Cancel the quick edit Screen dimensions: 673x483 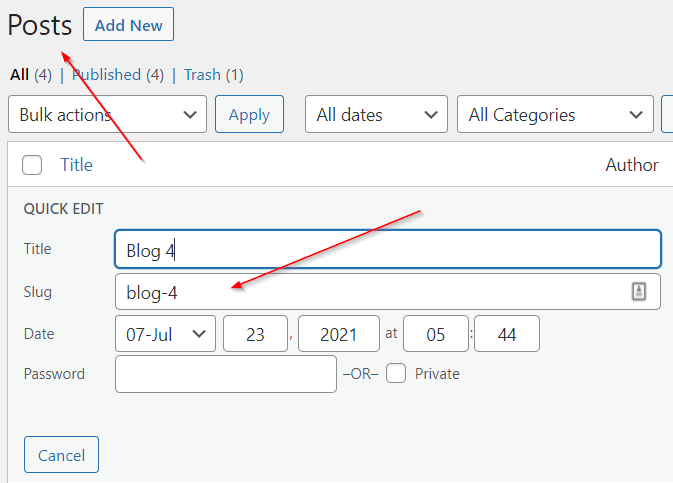pyautogui.click(x=61, y=454)
